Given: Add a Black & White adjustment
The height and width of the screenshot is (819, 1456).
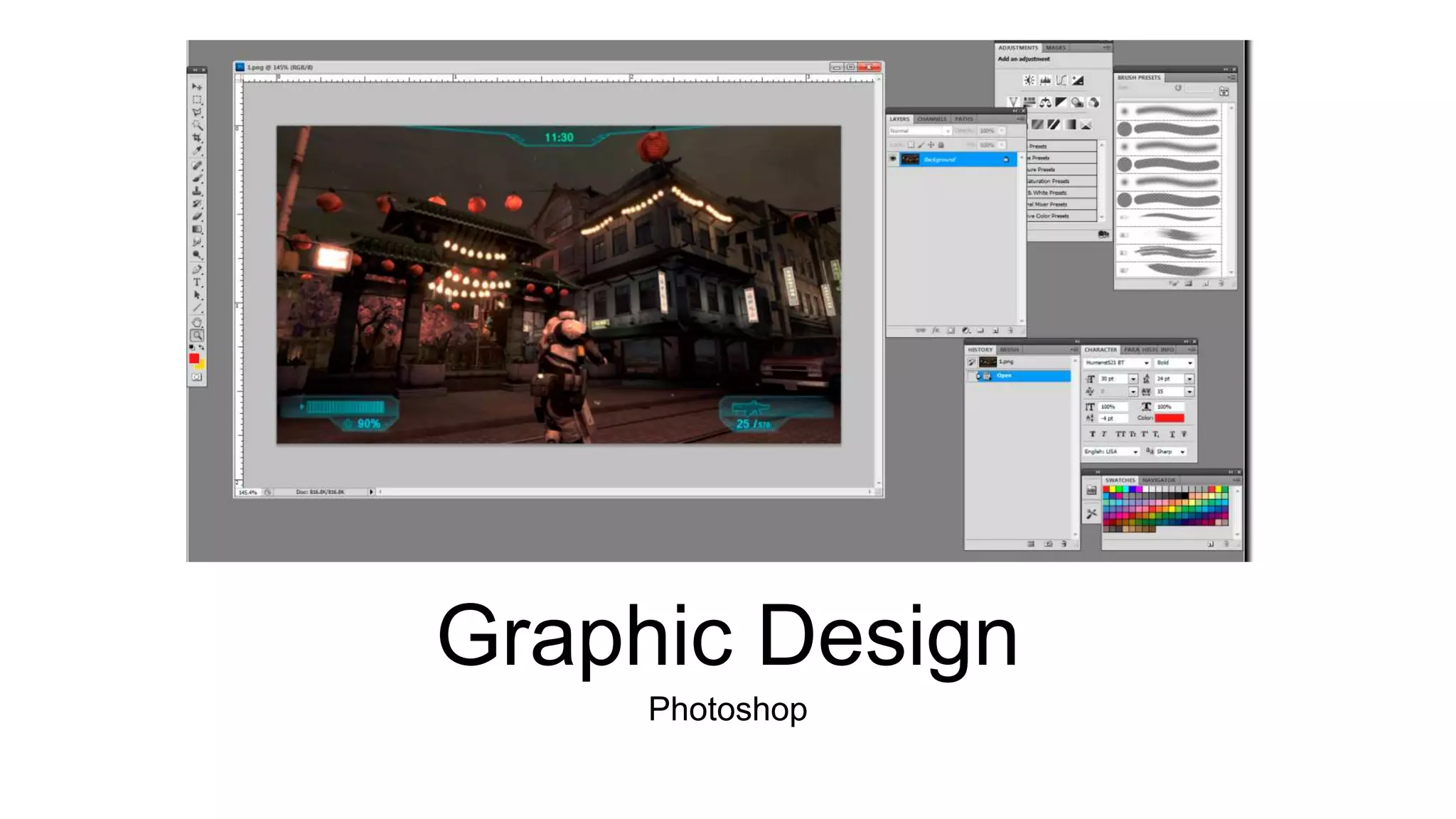Looking at the screenshot, I should [1061, 102].
